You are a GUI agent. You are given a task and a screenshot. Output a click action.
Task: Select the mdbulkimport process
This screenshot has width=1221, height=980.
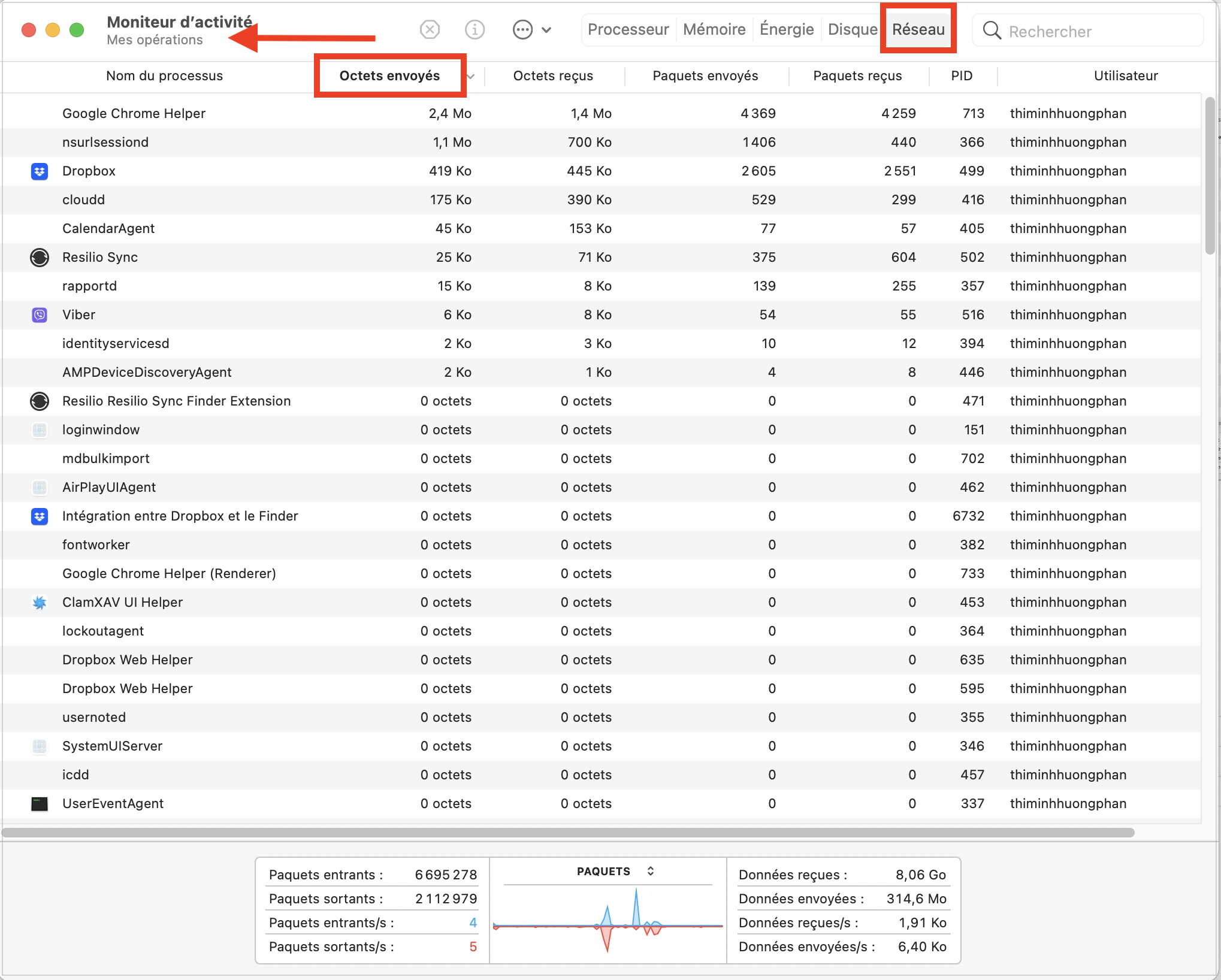tap(602, 459)
